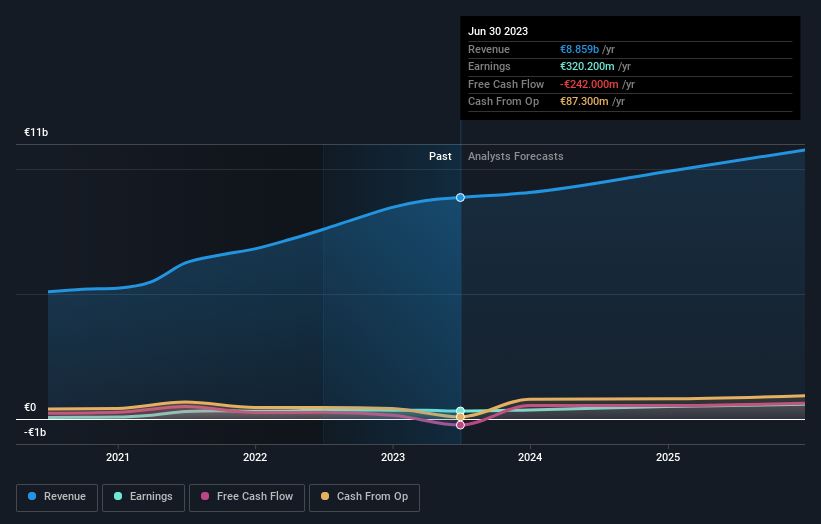Click the 'Jun 30 2023' tooltip date
This screenshot has height=524, width=821.
(498, 31)
